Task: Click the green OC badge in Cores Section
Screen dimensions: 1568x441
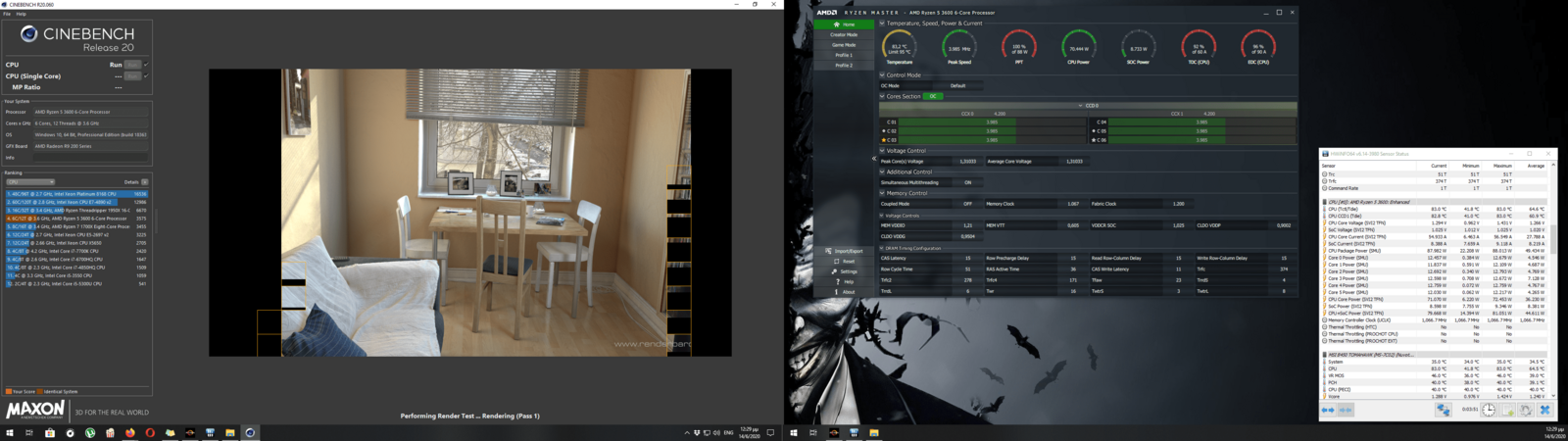Action: tap(933, 96)
